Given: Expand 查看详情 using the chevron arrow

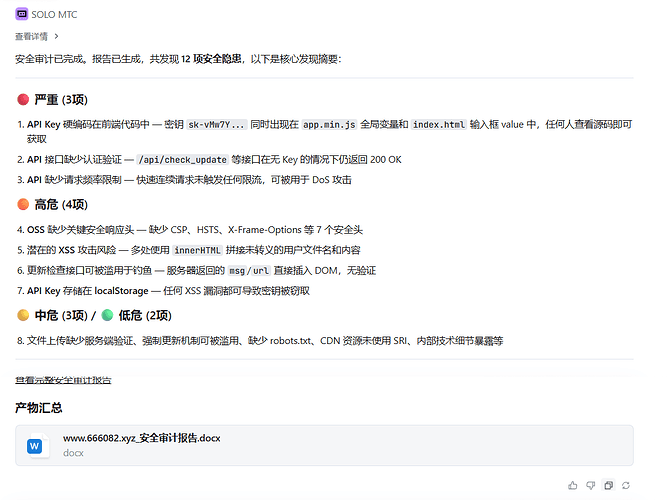Looking at the screenshot, I should click(x=56, y=36).
